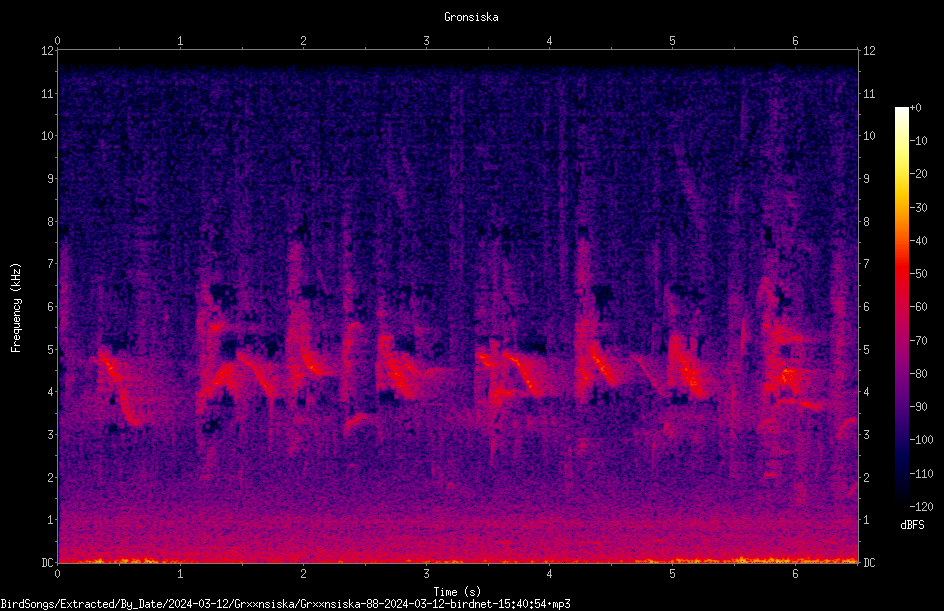Select the 3 second mark on upper time axis
Screen dimensions: 944x611
(x=426, y=41)
